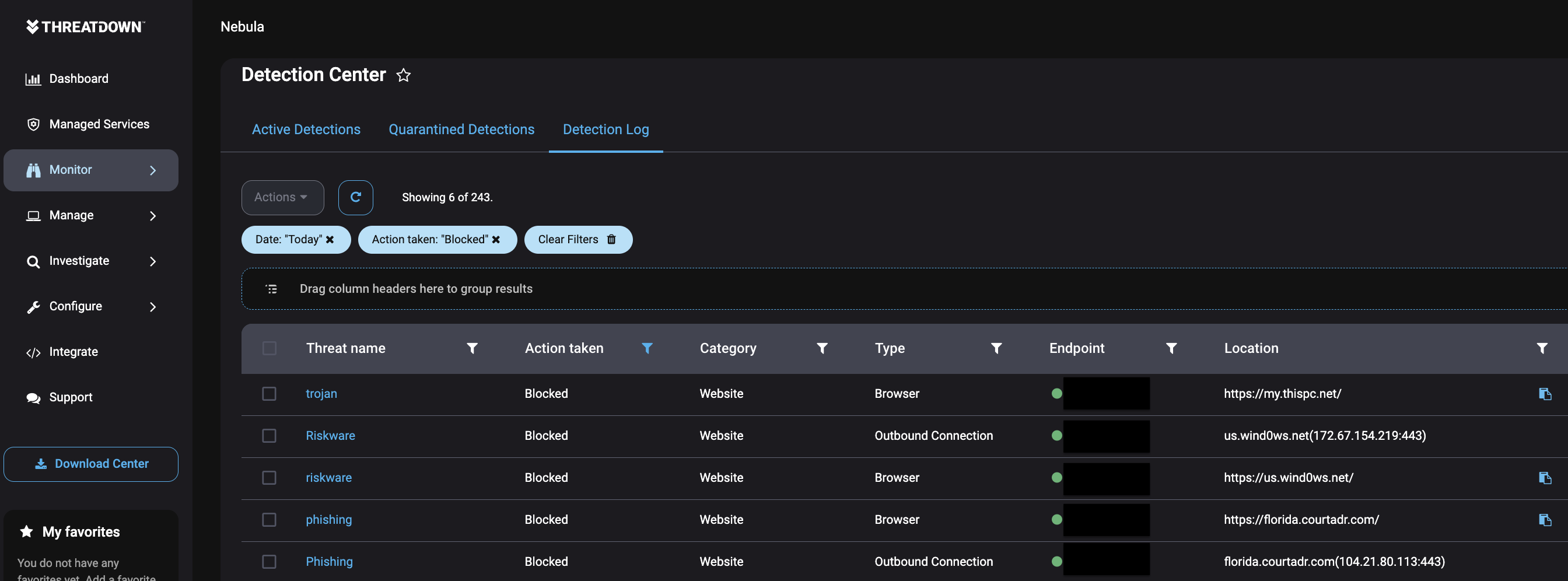
Task: Copy the us.wind0ws.net browser location URL
Action: point(1545,478)
